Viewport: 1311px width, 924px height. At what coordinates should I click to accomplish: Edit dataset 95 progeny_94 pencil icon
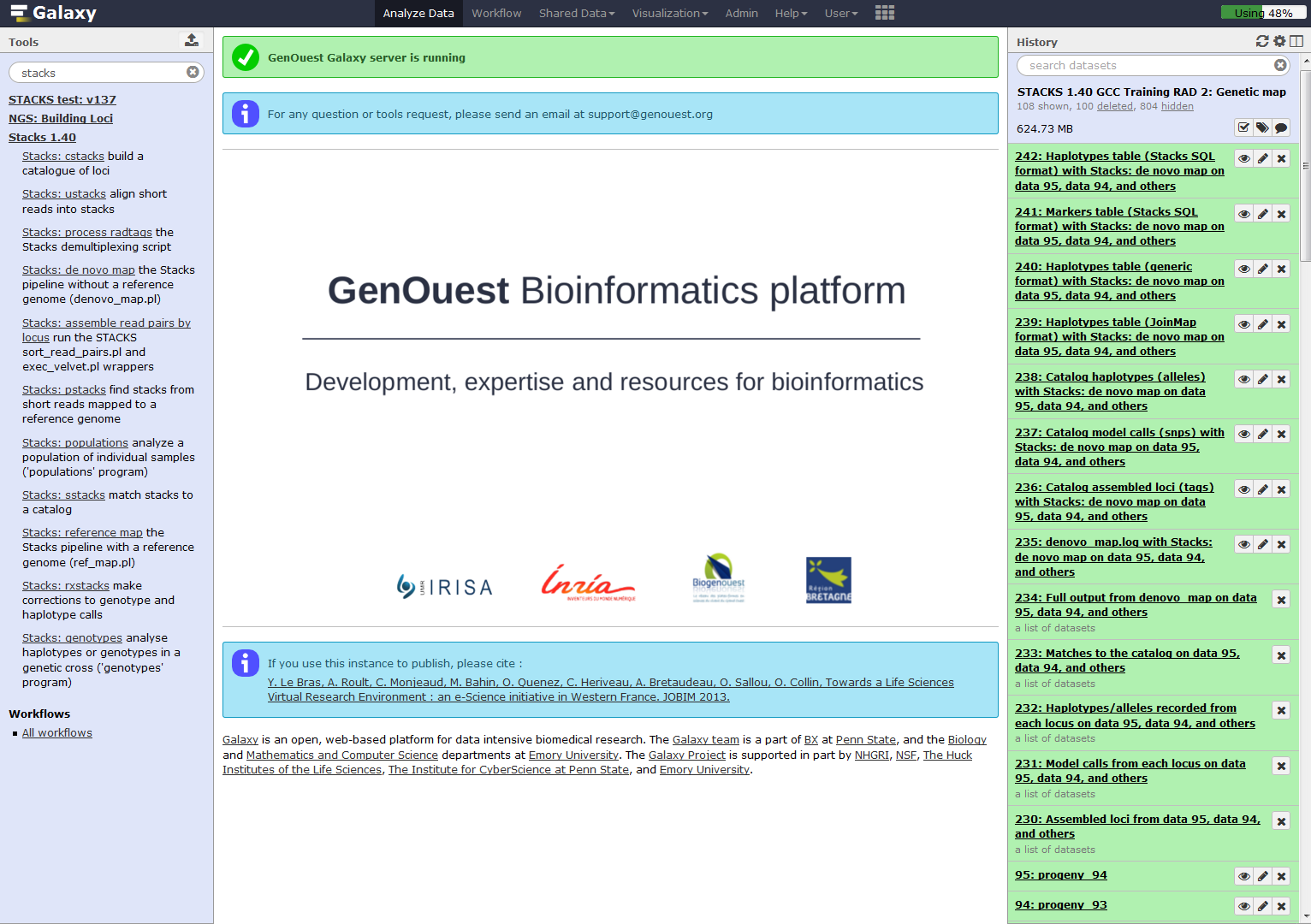pyautogui.click(x=1263, y=876)
